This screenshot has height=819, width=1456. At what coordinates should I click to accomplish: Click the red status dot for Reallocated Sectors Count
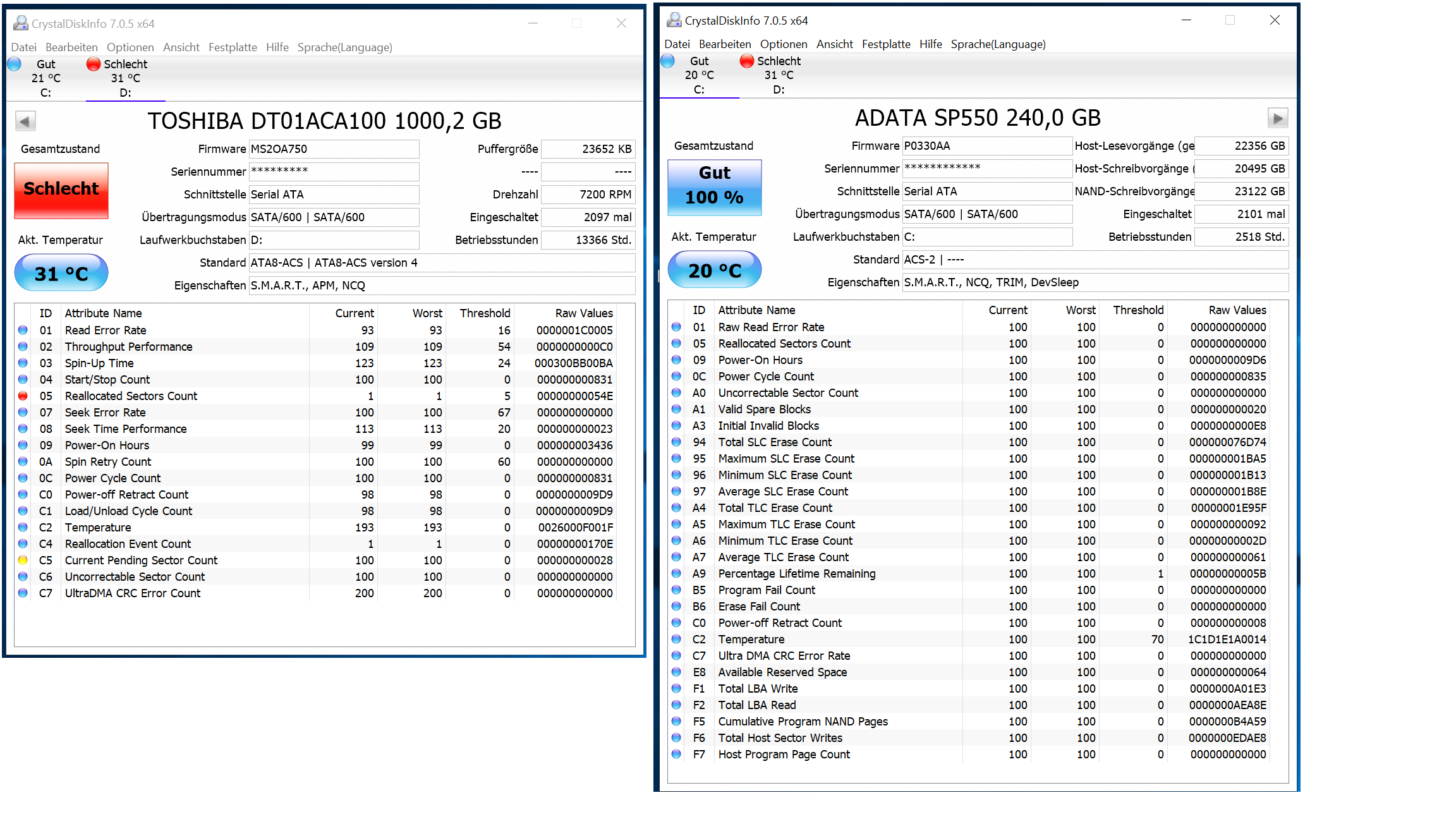[23, 396]
